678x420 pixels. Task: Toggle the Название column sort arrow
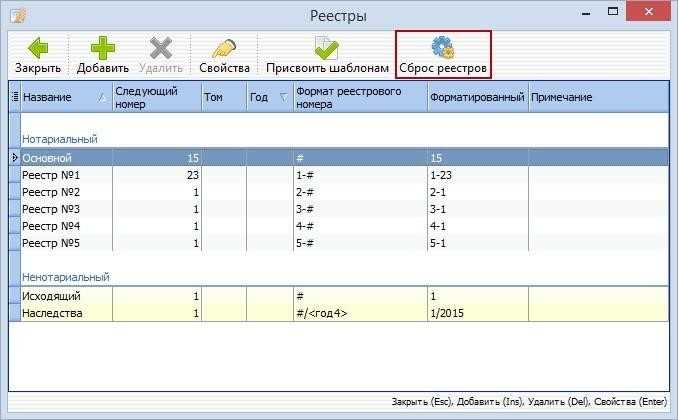point(102,97)
